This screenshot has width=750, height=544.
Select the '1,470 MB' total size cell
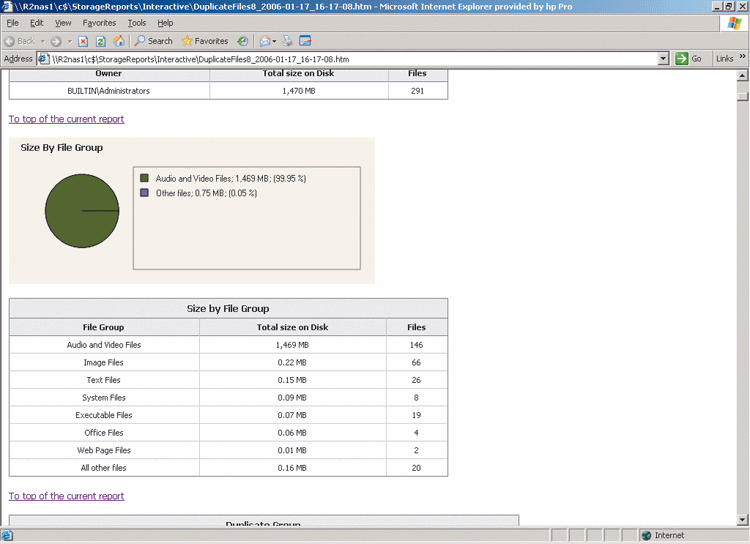pyautogui.click(x=299, y=91)
